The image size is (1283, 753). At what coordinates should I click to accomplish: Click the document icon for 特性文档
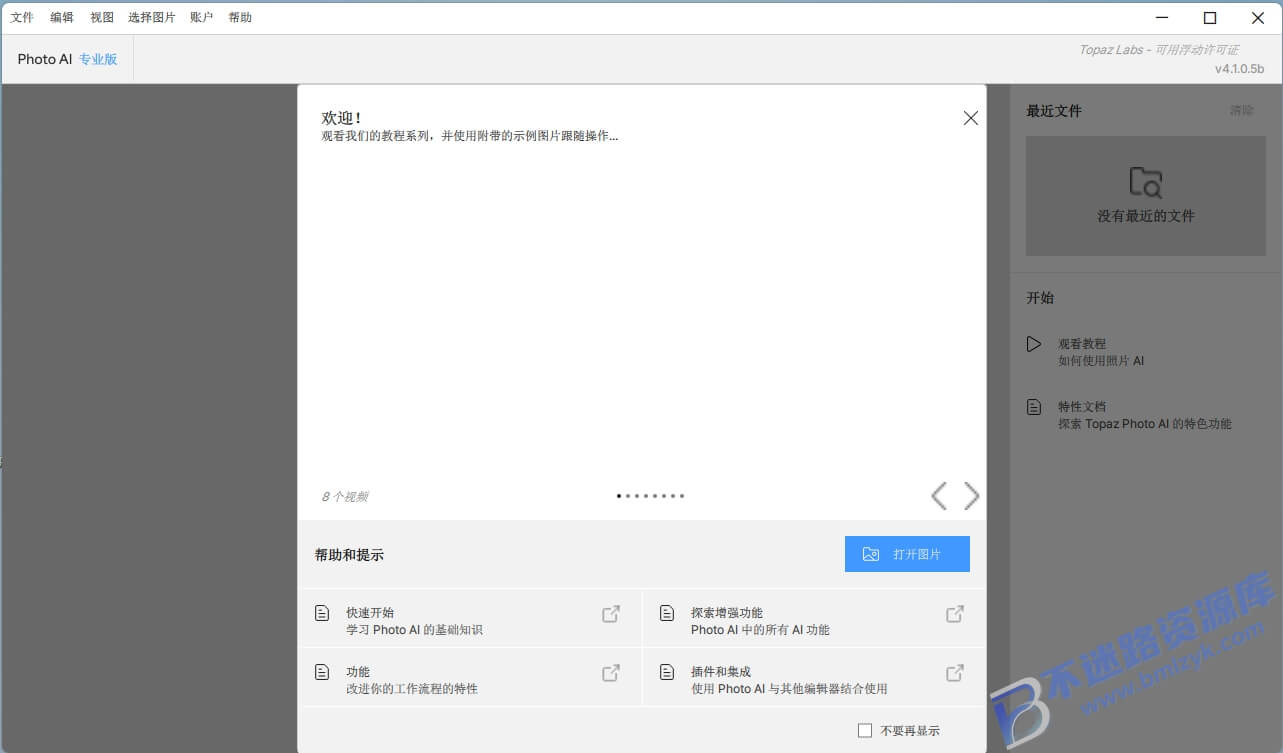[1034, 407]
